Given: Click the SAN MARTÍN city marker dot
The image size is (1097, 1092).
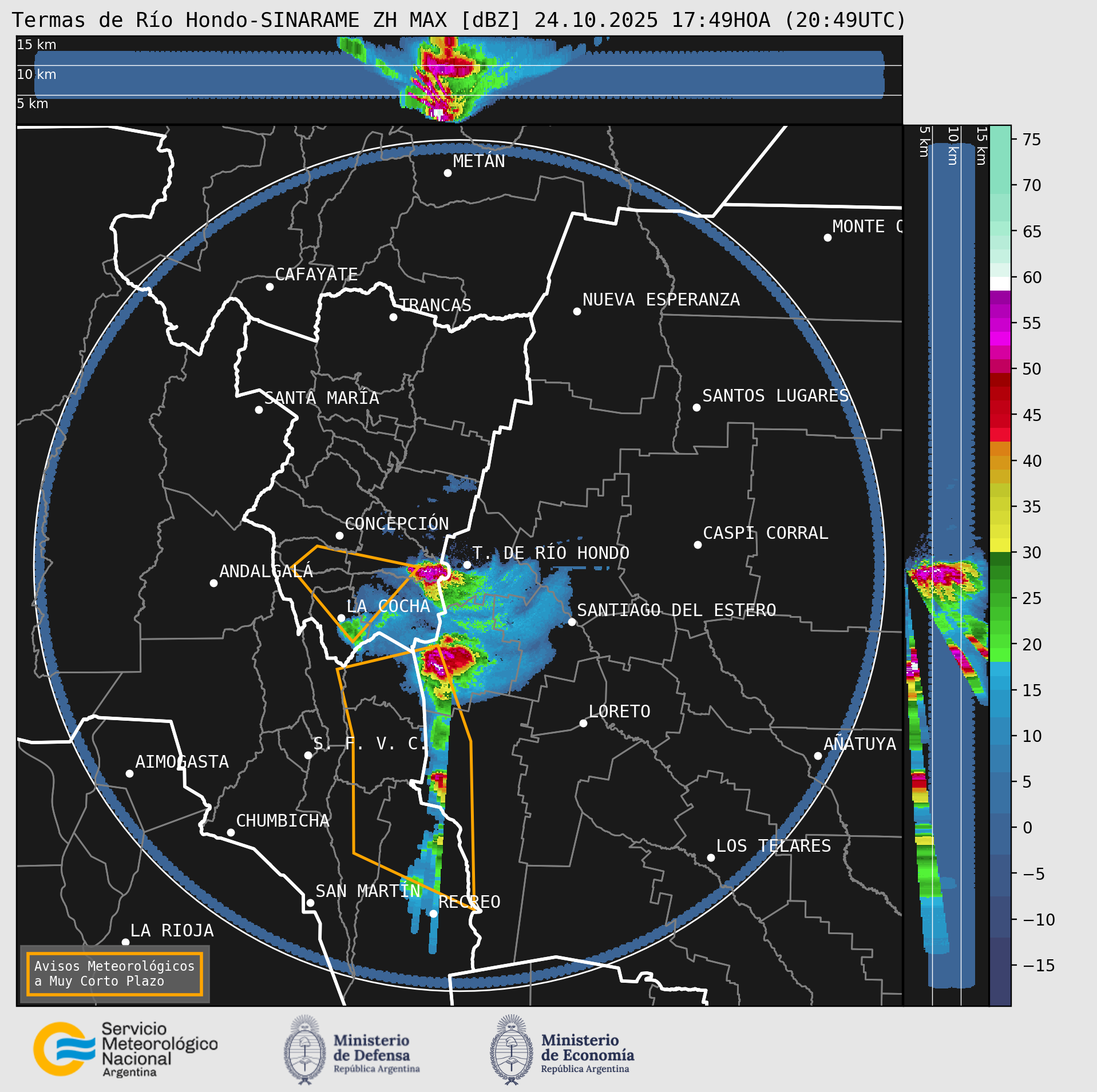Looking at the screenshot, I should pos(310,903).
